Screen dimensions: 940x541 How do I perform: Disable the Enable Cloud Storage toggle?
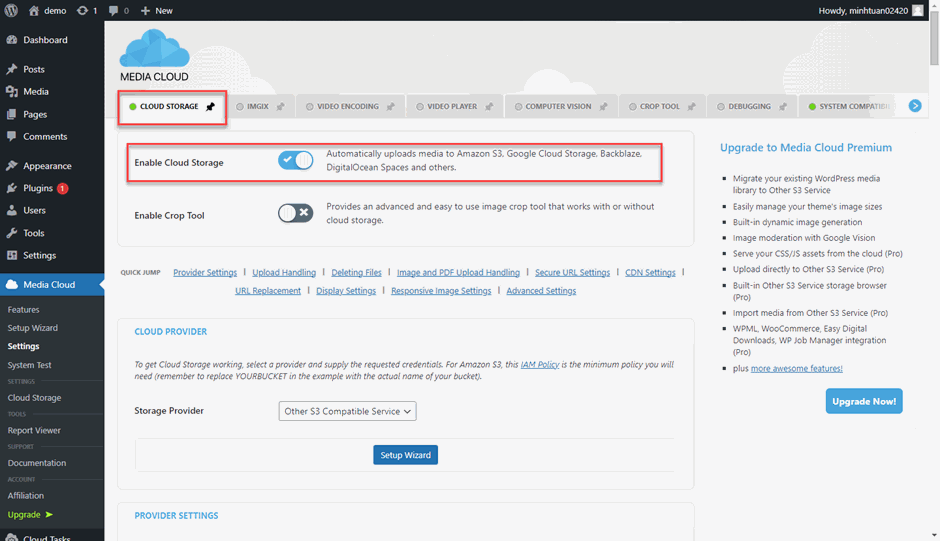coord(296,160)
